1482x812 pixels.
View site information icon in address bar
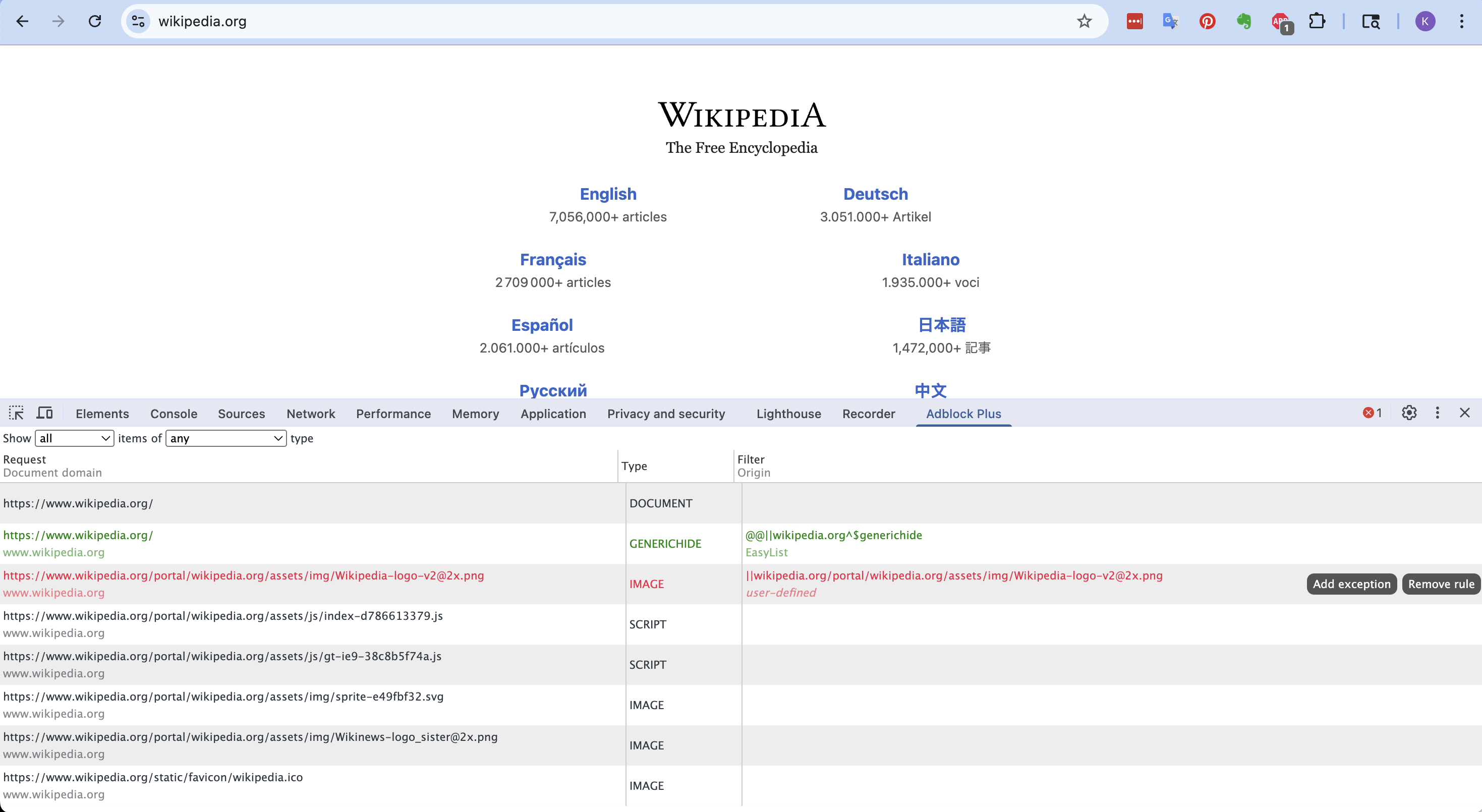click(x=138, y=22)
